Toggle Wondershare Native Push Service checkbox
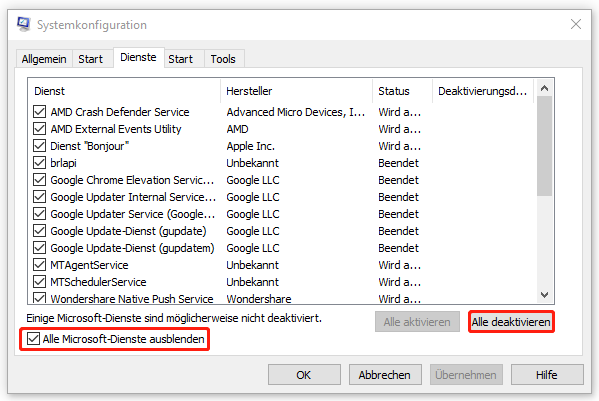Image resolution: width=599 pixels, height=401 pixels. pos(39,298)
